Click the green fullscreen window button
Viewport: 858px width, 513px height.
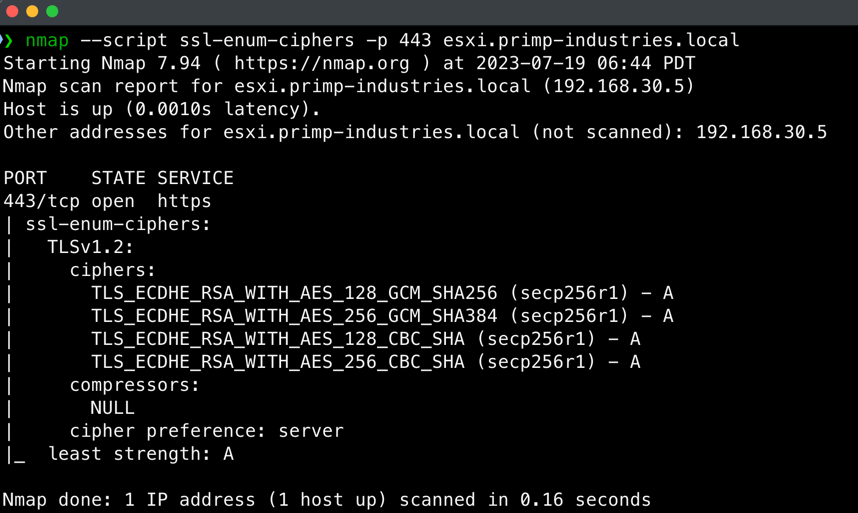52,11
